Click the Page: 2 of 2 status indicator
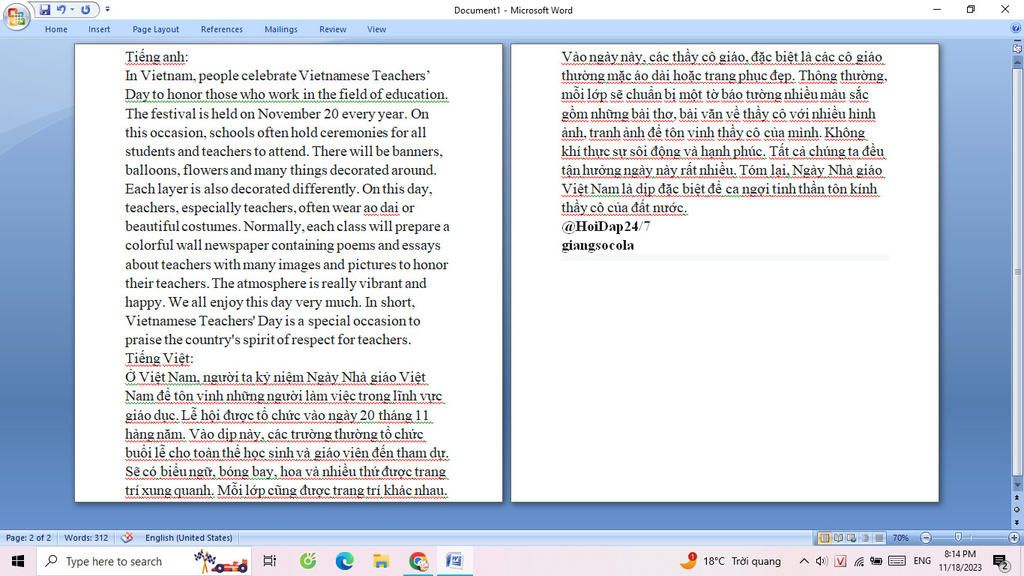The width and height of the screenshot is (1024, 576). point(28,537)
